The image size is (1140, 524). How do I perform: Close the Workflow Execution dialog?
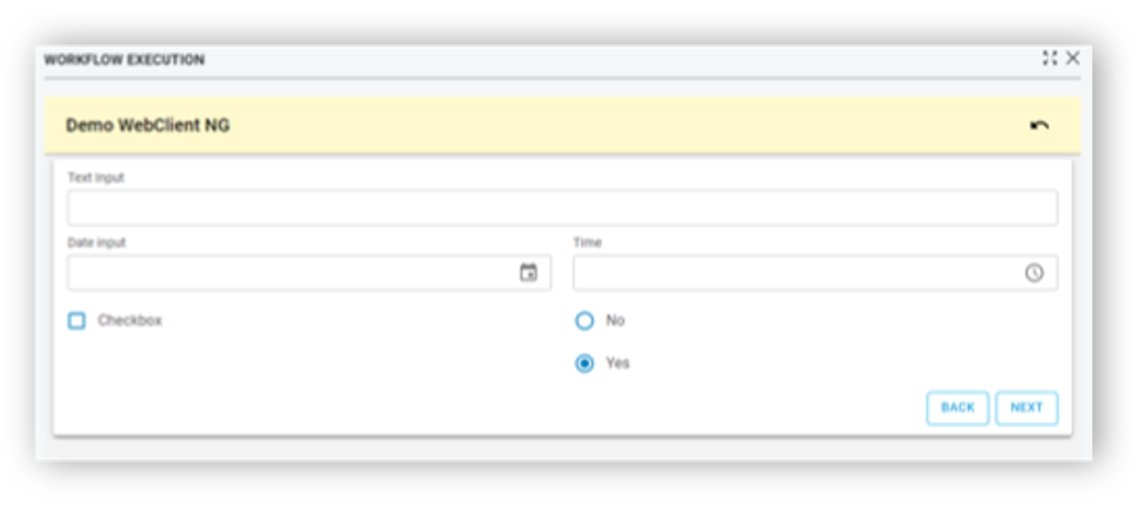coord(1072,58)
